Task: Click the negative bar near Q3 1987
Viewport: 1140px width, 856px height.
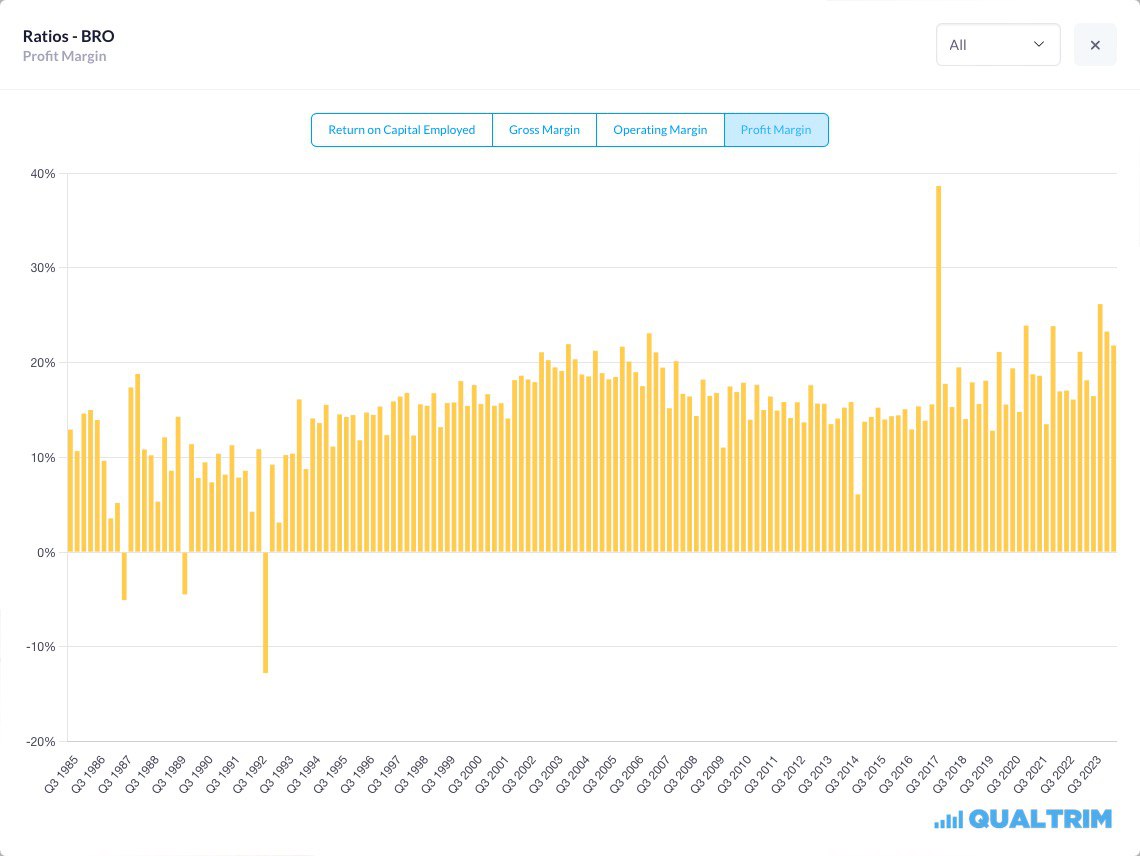Action: 124,575
